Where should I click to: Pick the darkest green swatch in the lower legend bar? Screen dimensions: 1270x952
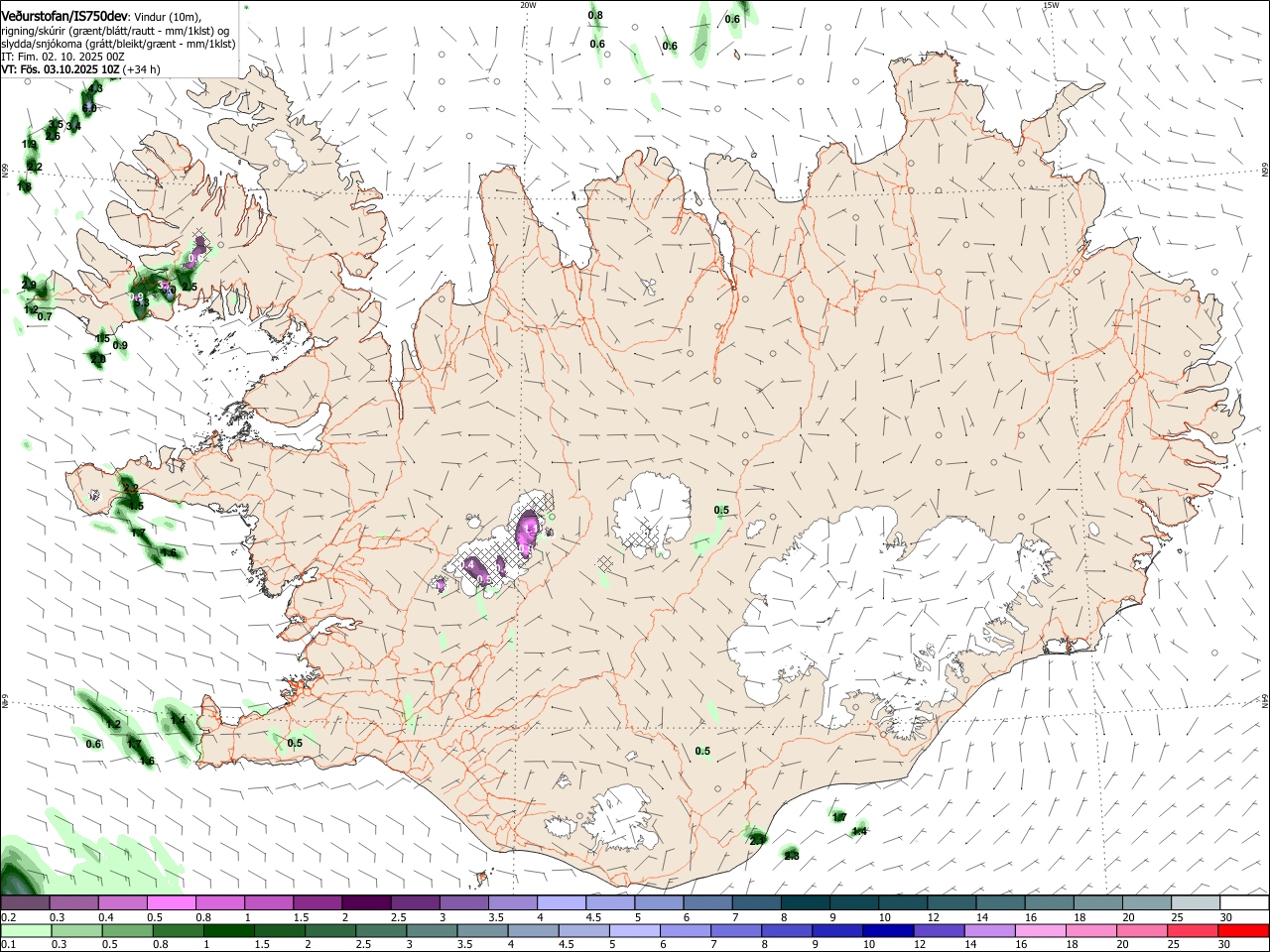coord(228,931)
